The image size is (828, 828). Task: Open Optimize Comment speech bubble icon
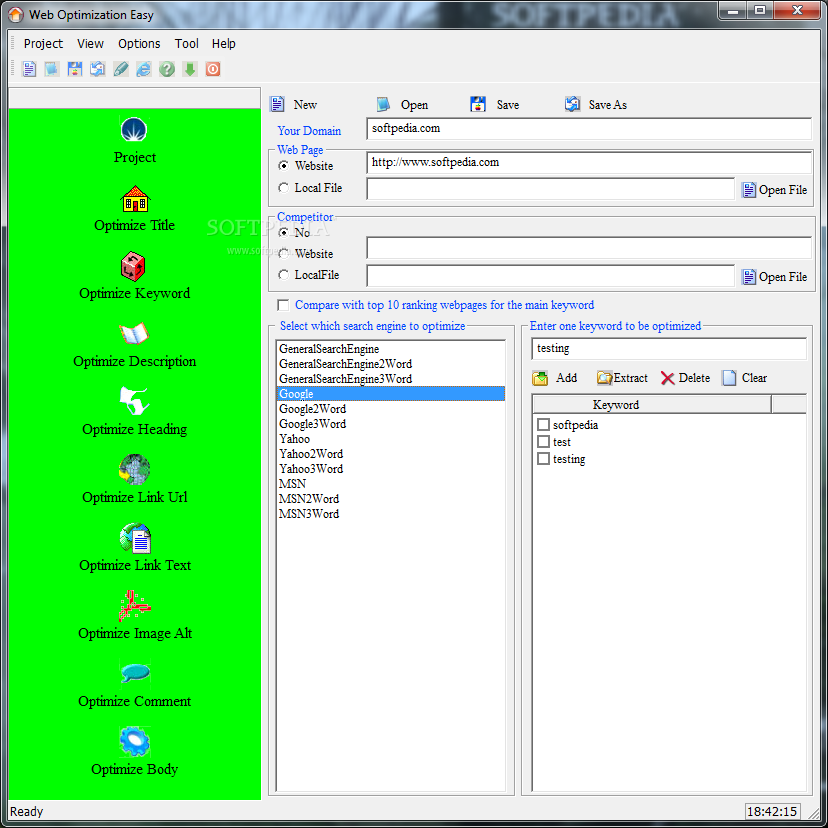[135, 673]
